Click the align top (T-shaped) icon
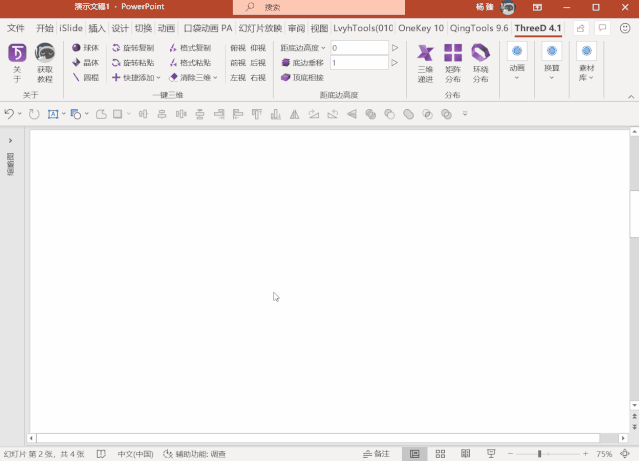 (x=257, y=114)
